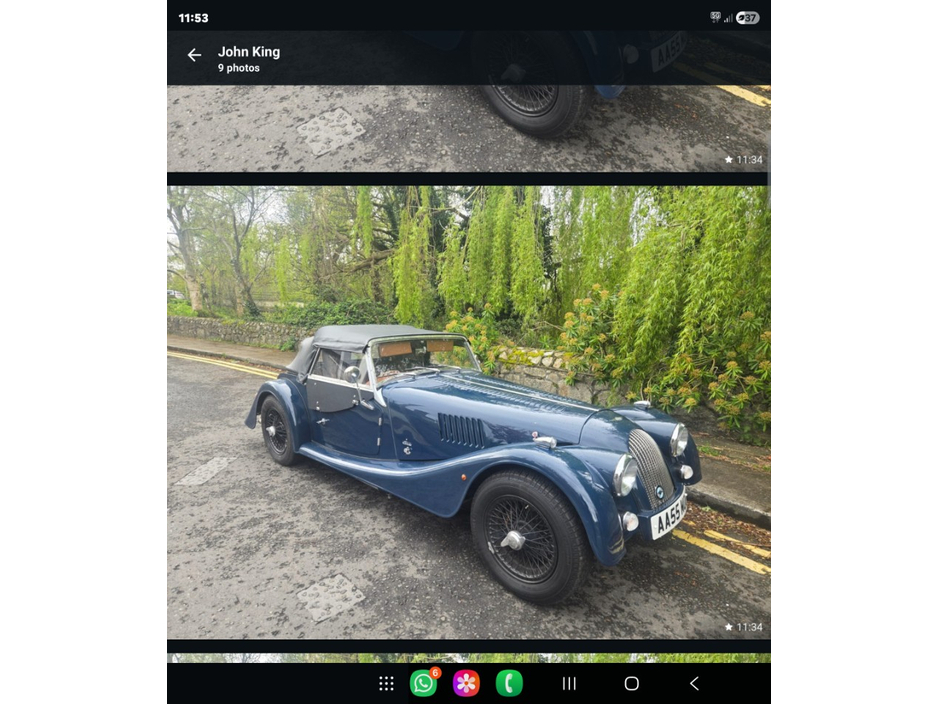The width and height of the screenshot is (938, 704).
Task: Tap the star on the blue car photo
Action: [x=729, y=628]
